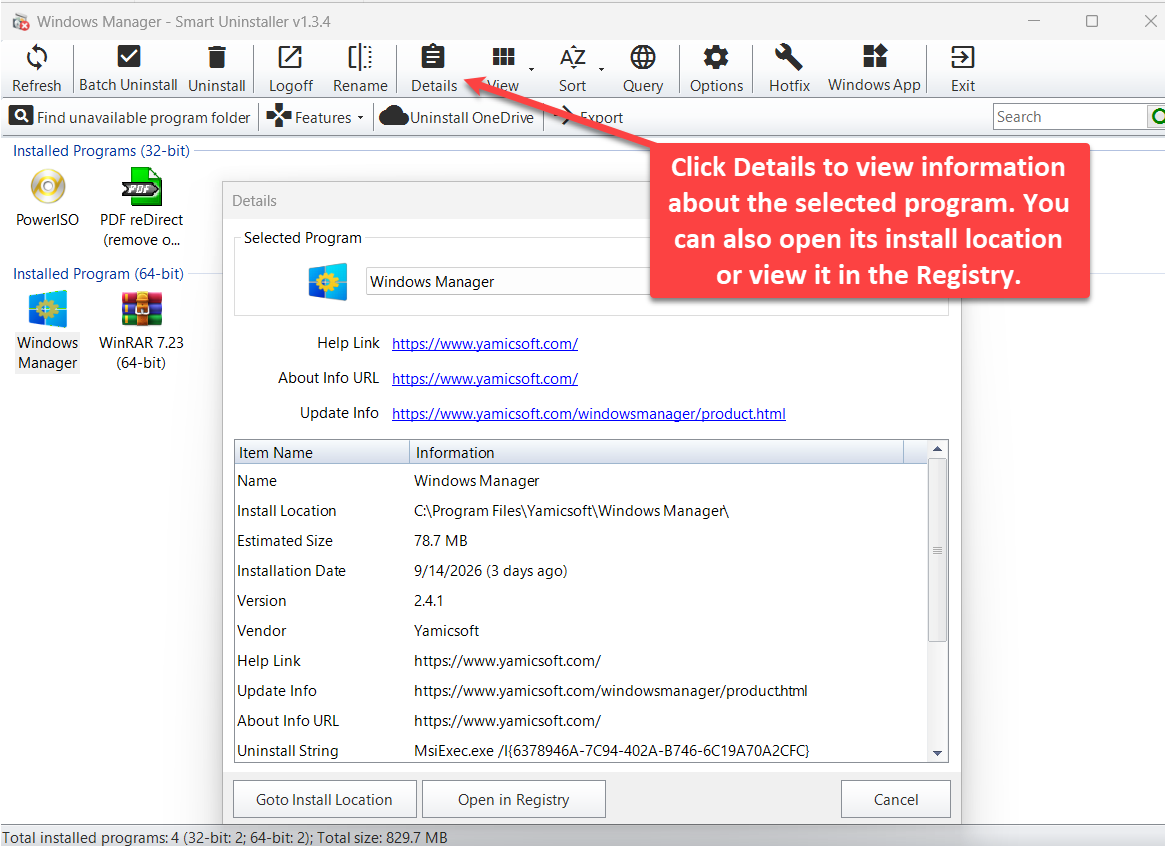The width and height of the screenshot is (1165, 846).
Task: Click the Logoff toolbar icon
Action: [290, 57]
